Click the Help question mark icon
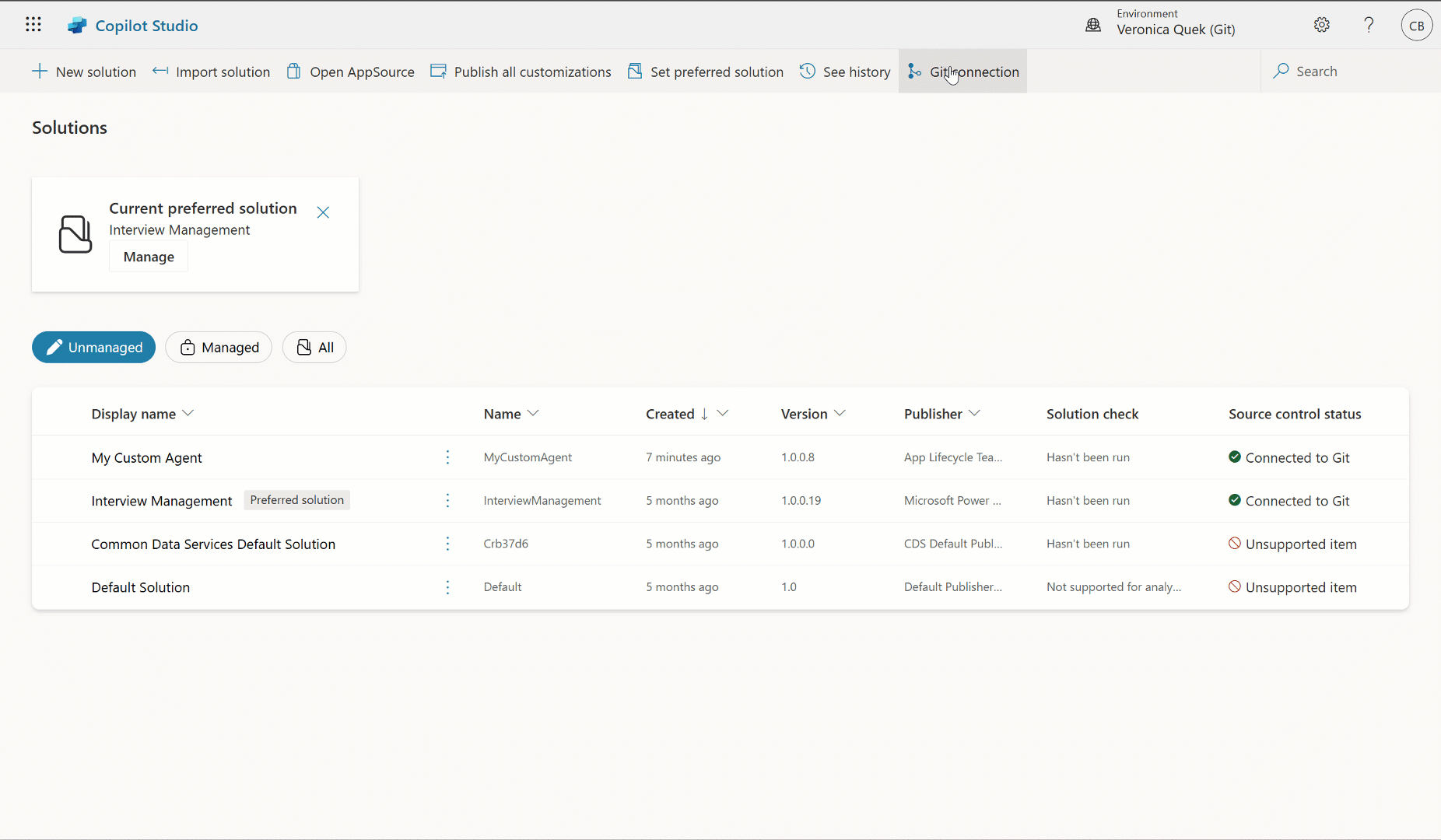 click(x=1368, y=24)
